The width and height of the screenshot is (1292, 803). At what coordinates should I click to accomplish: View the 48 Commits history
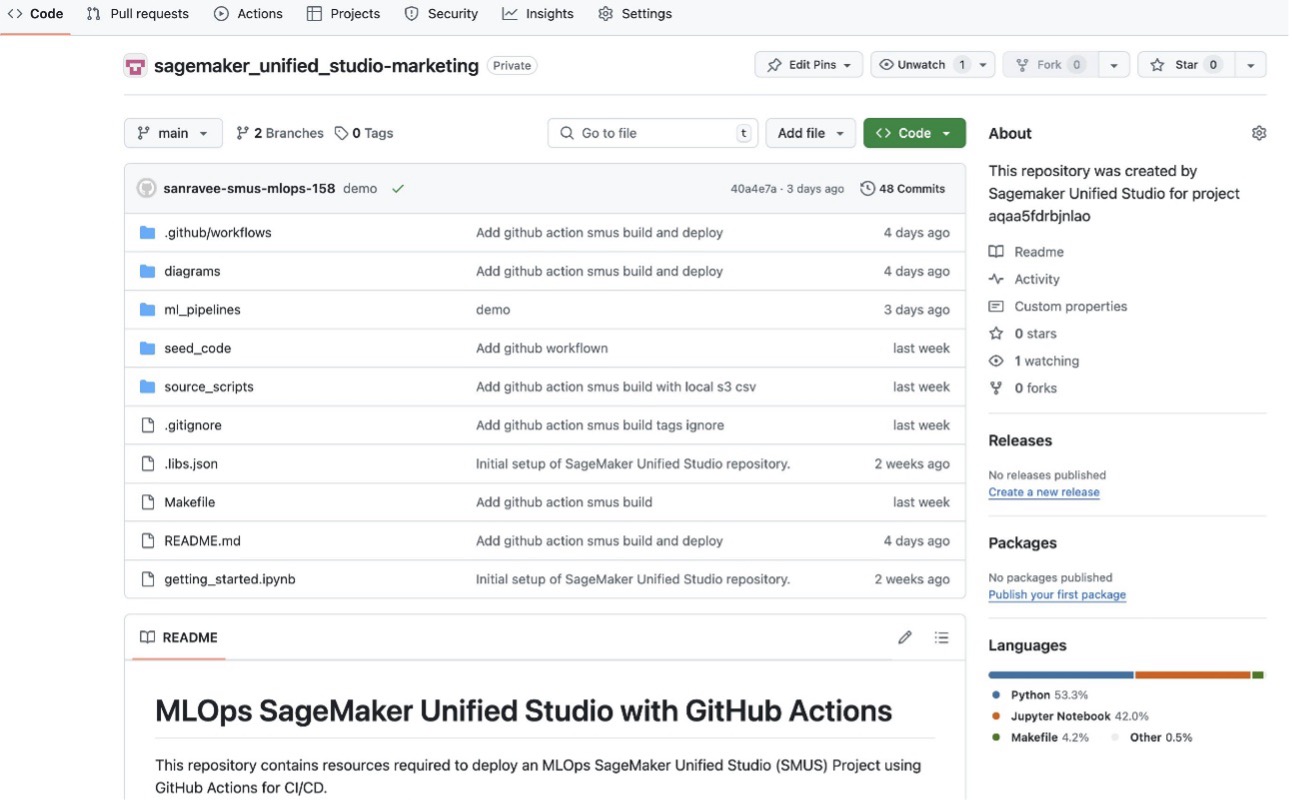point(903,188)
